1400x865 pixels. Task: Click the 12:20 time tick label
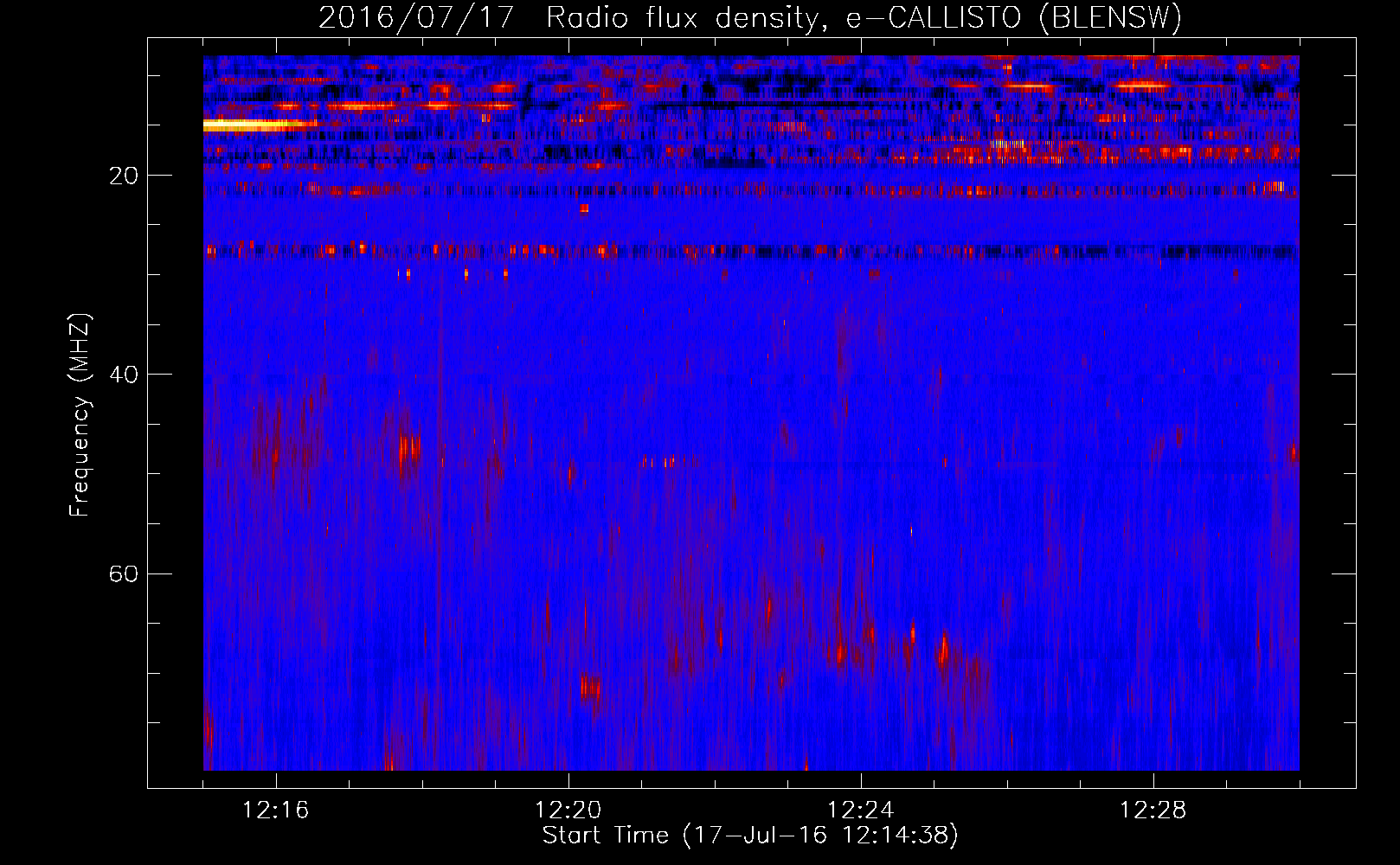pos(568,811)
